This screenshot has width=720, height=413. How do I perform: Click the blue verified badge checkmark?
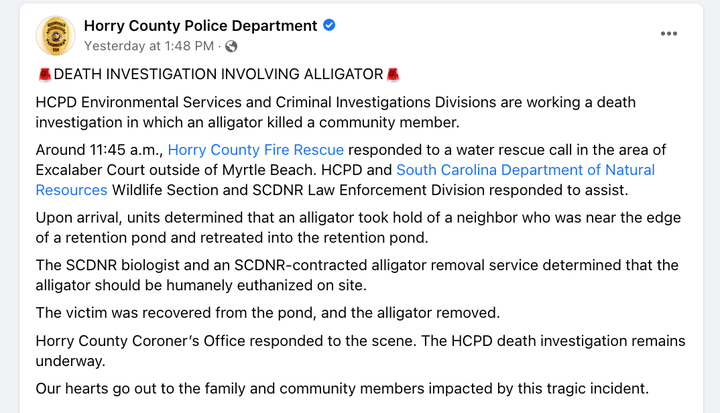point(329,25)
